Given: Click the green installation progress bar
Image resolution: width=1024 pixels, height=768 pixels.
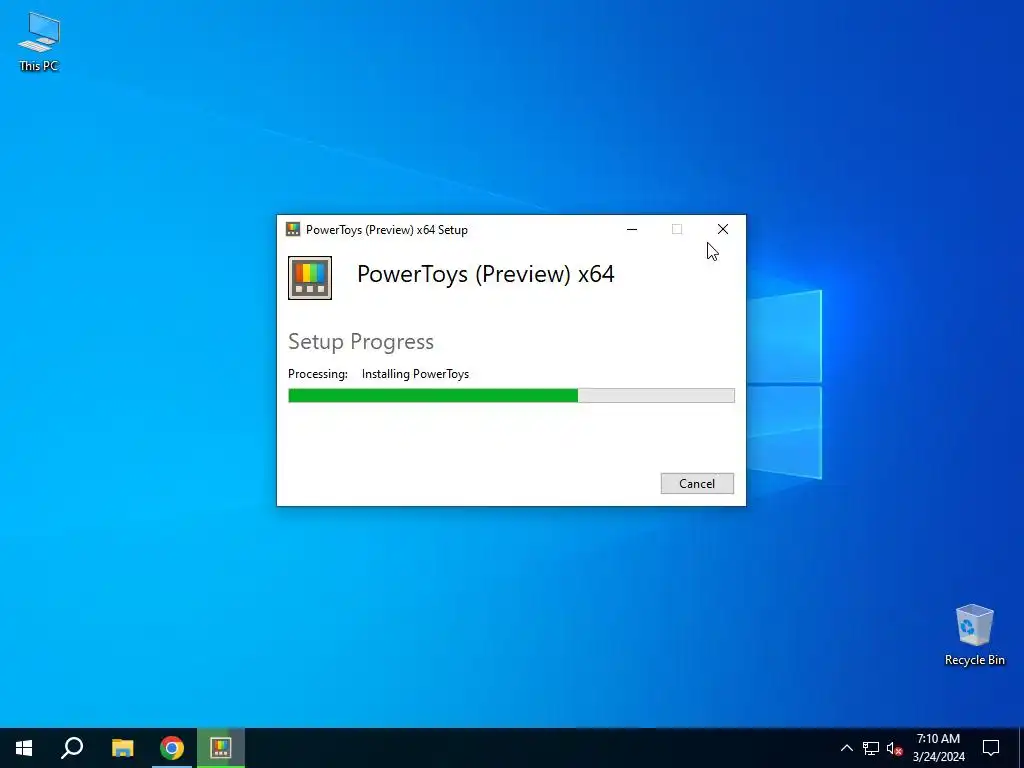Looking at the screenshot, I should tap(511, 395).
